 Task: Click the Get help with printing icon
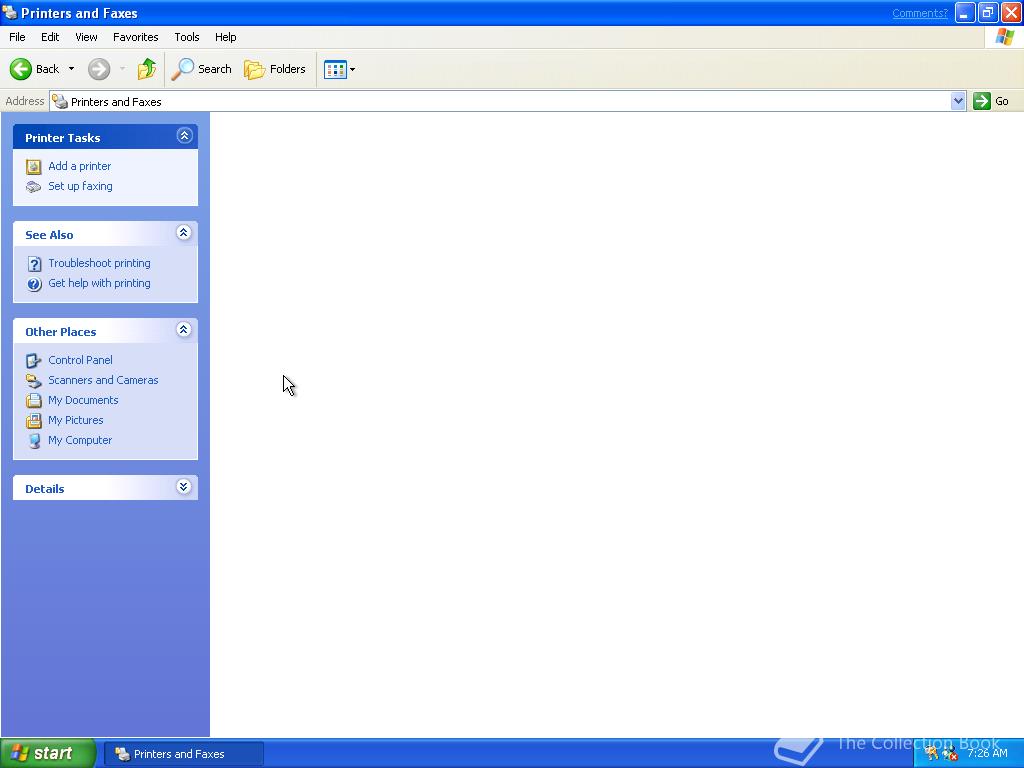coord(34,284)
